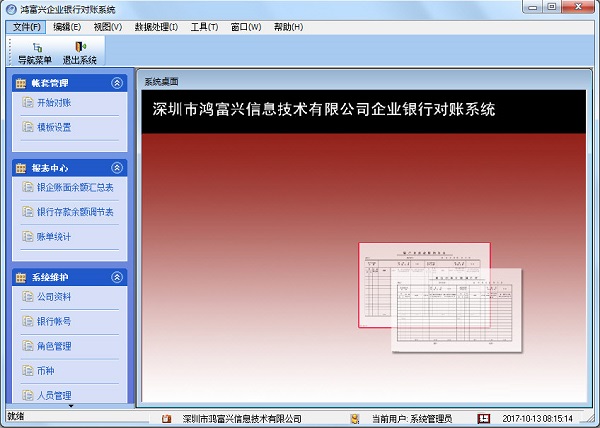Click the 系统维护 header icon

coord(21,278)
